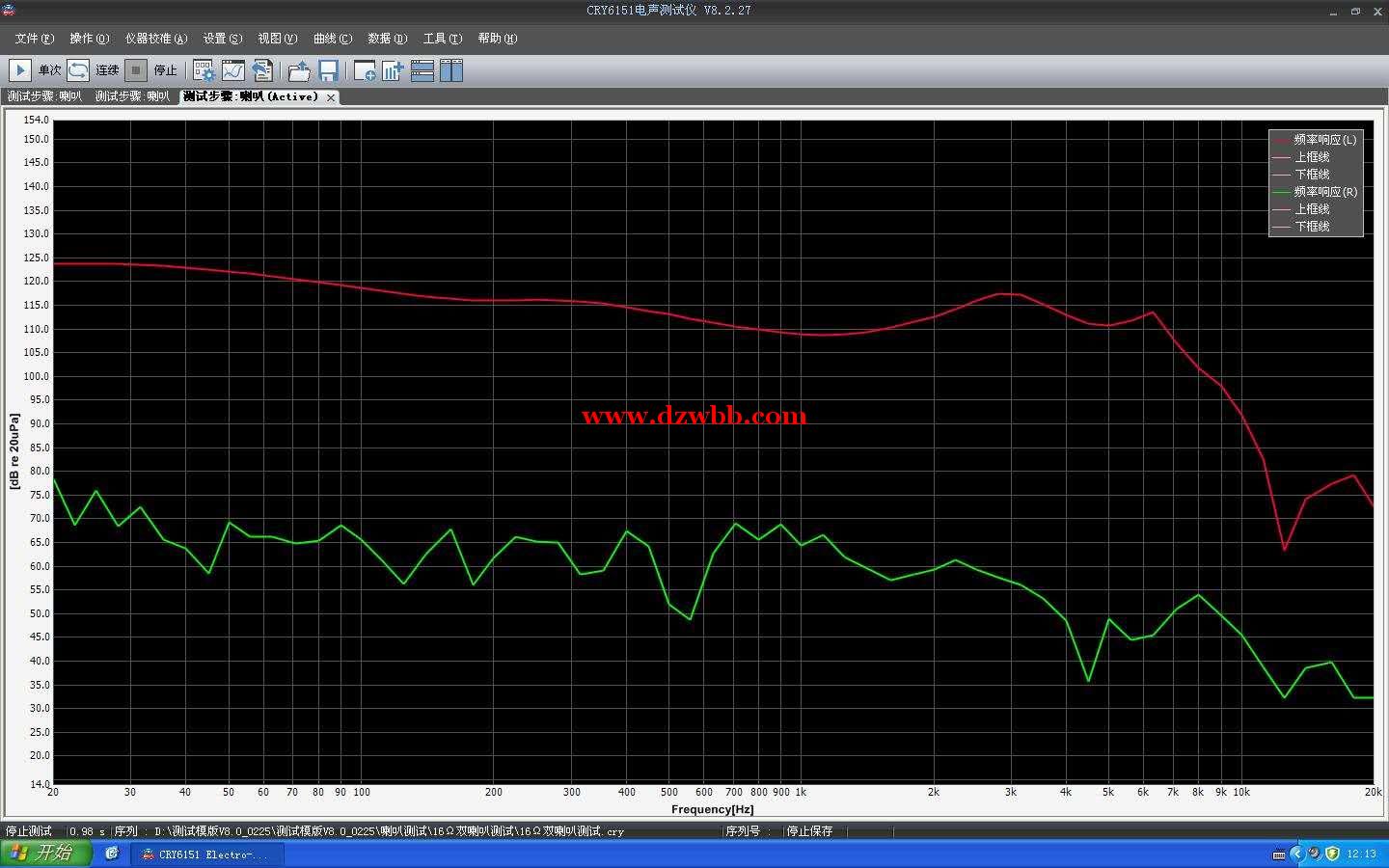
Task: Click the 停止保存 status bar entry
Action: [809, 831]
